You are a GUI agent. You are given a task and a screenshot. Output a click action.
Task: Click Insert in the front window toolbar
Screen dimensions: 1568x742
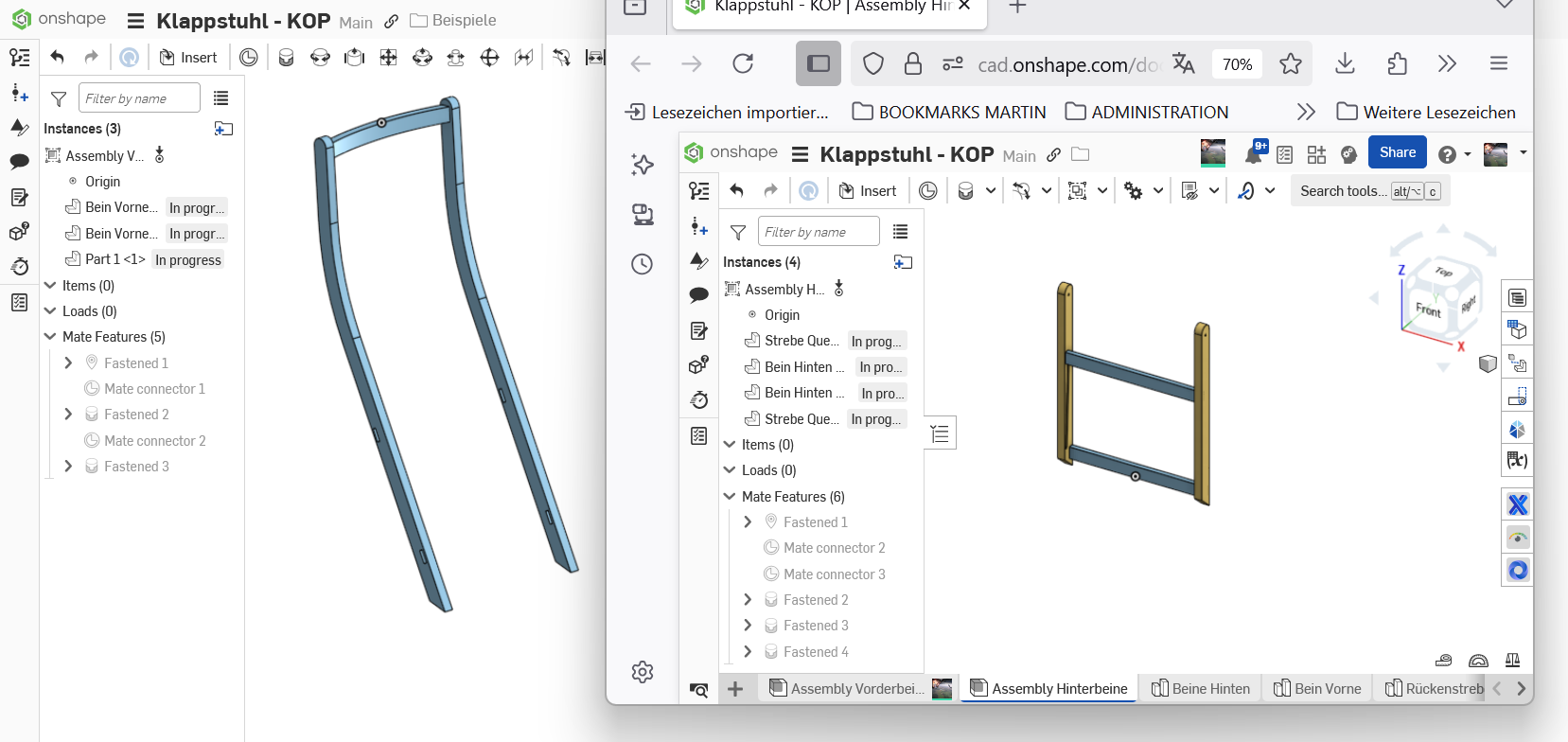[868, 191]
